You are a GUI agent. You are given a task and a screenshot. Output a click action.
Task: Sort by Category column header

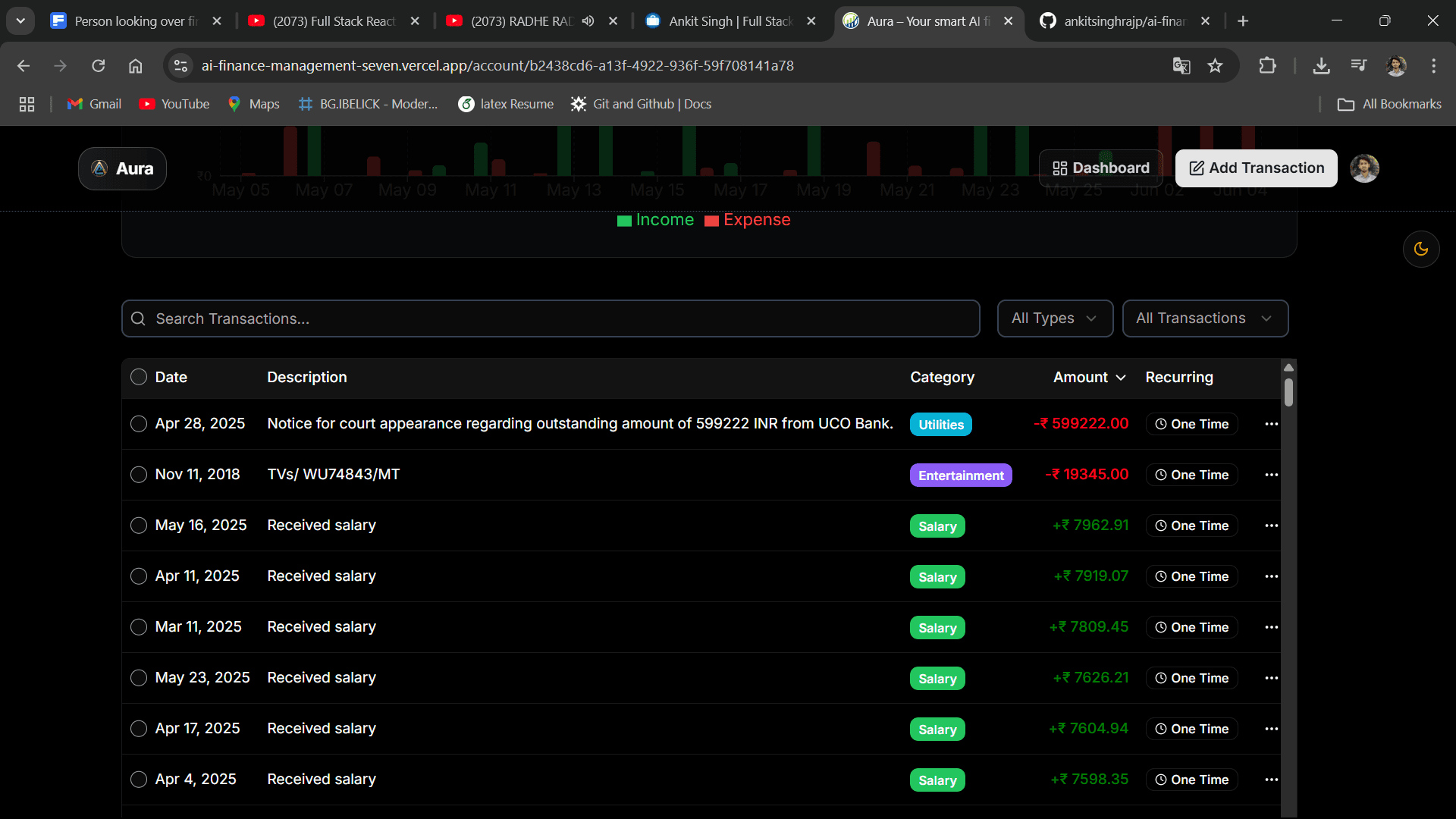pos(942,377)
